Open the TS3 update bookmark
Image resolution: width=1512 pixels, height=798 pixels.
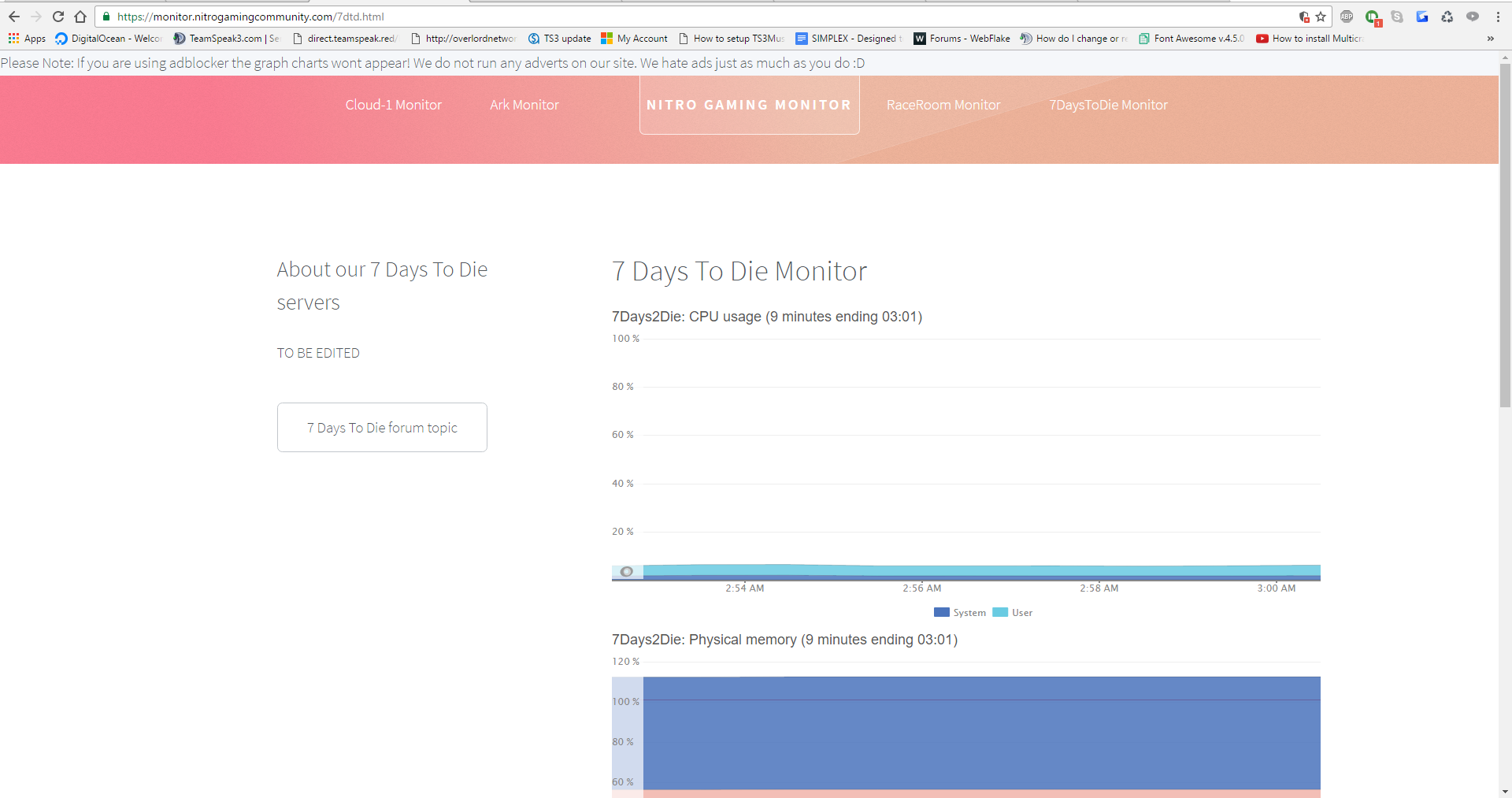pos(559,39)
